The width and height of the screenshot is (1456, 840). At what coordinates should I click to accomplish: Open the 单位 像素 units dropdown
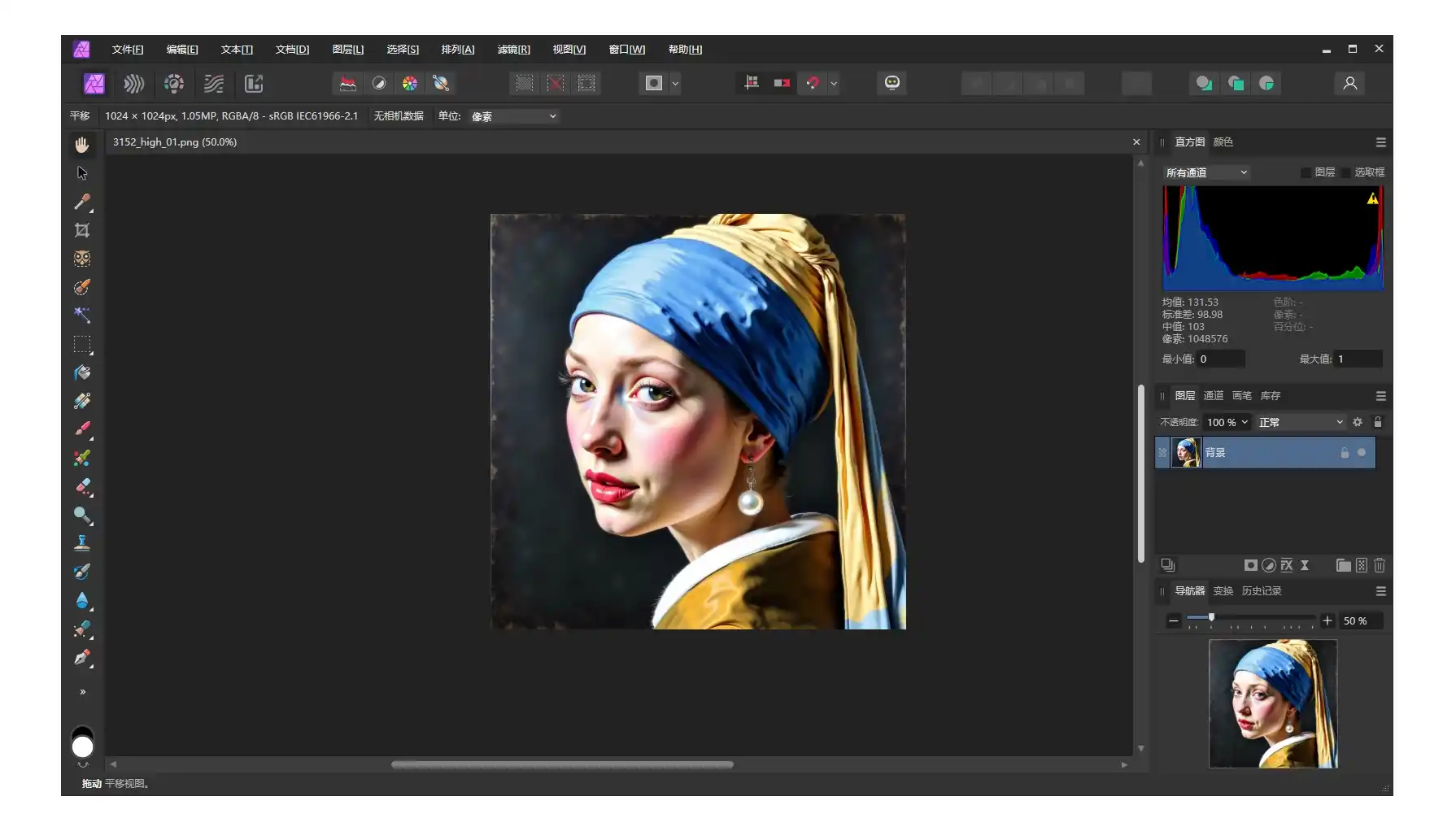(513, 116)
